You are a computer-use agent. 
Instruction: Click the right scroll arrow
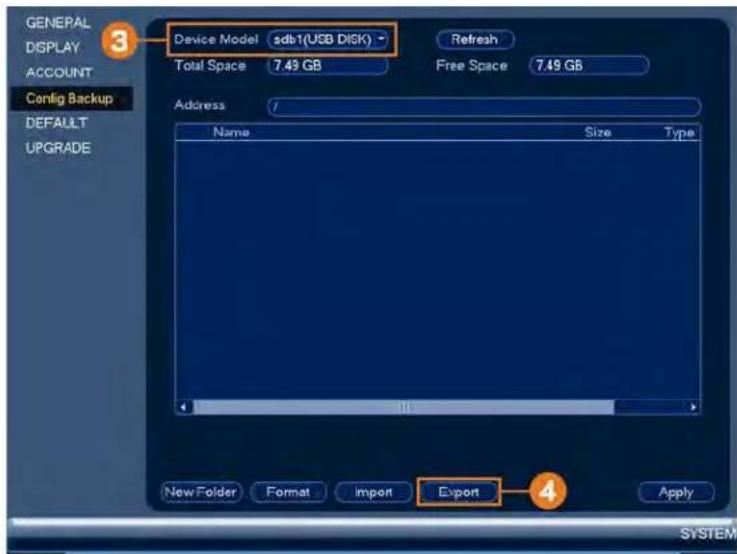click(x=693, y=407)
